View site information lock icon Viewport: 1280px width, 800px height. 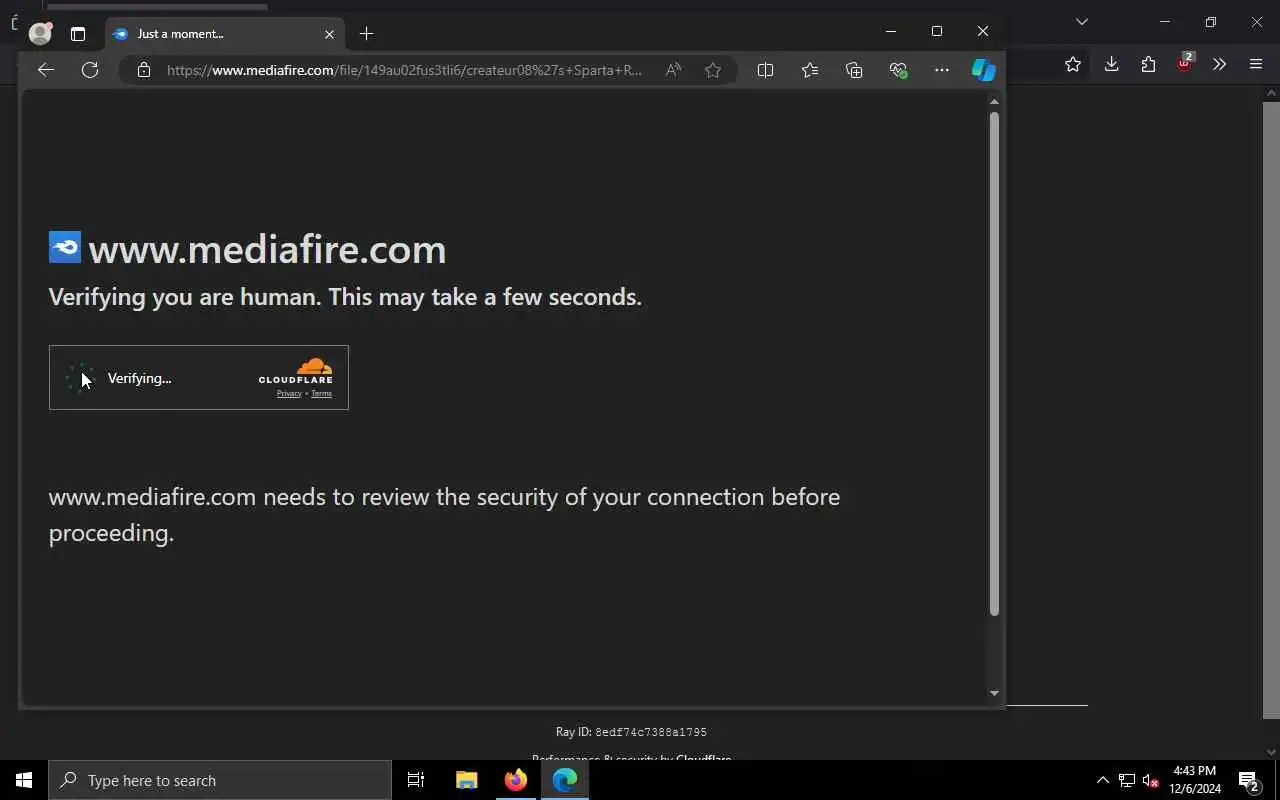click(144, 70)
